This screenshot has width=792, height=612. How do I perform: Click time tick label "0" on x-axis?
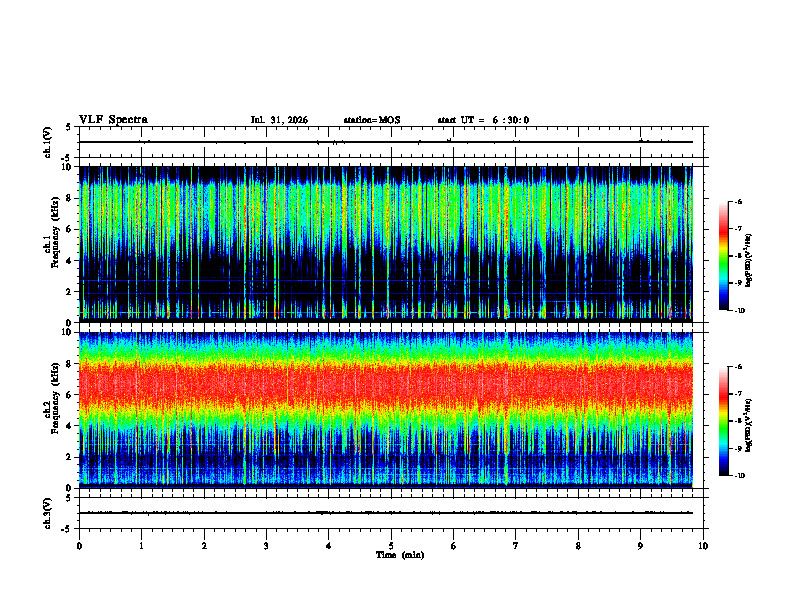point(79,546)
